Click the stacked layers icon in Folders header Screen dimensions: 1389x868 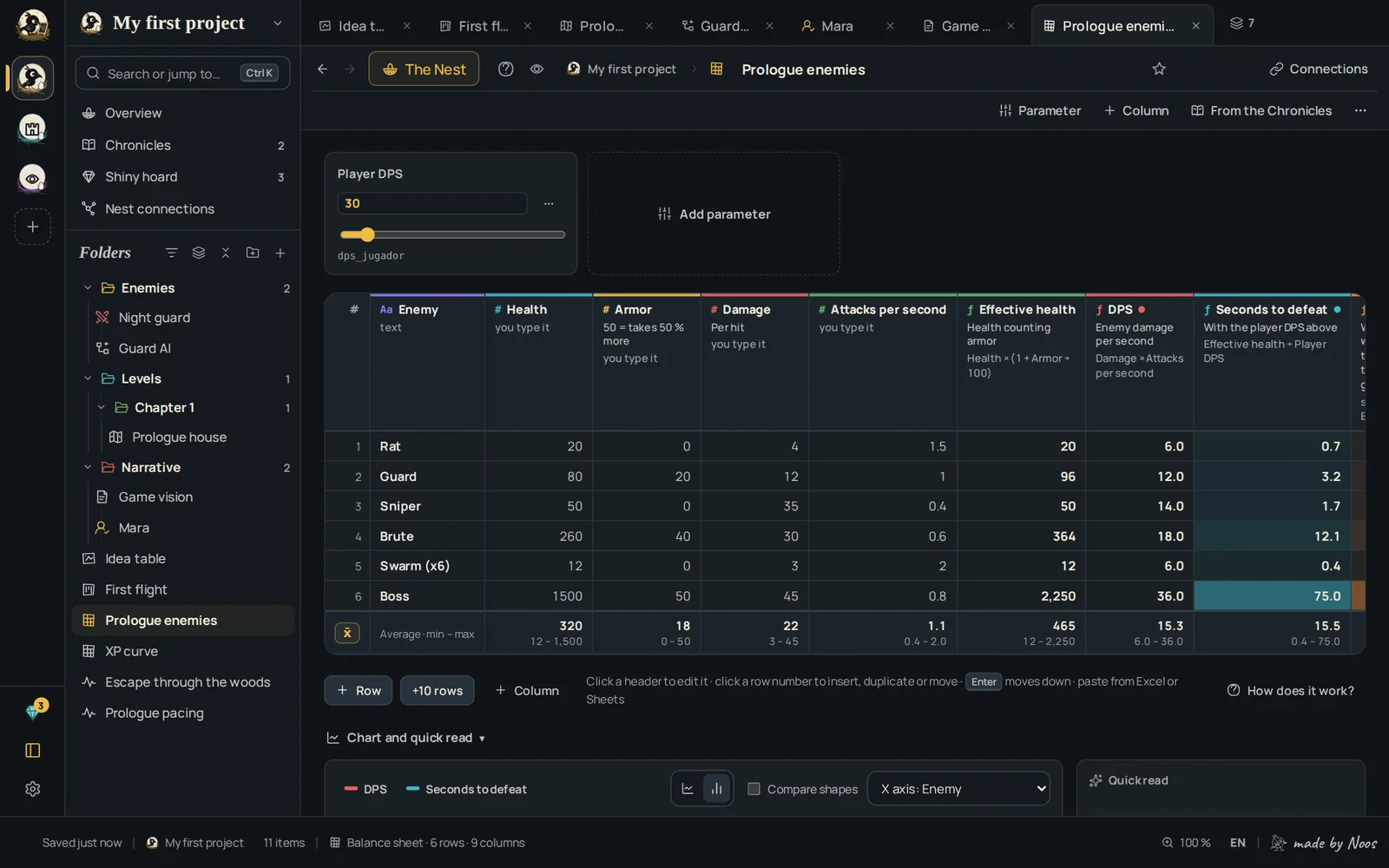[199, 253]
